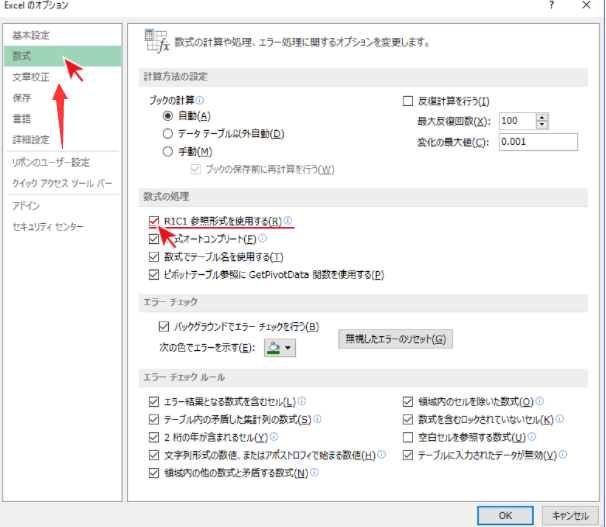Confirm settings with the OK button
The width and height of the screenshot is (606, 527).
(505, 516)
